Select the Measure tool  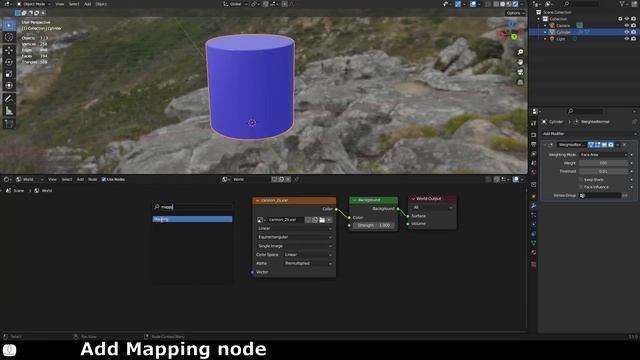(x=9, y=111)
